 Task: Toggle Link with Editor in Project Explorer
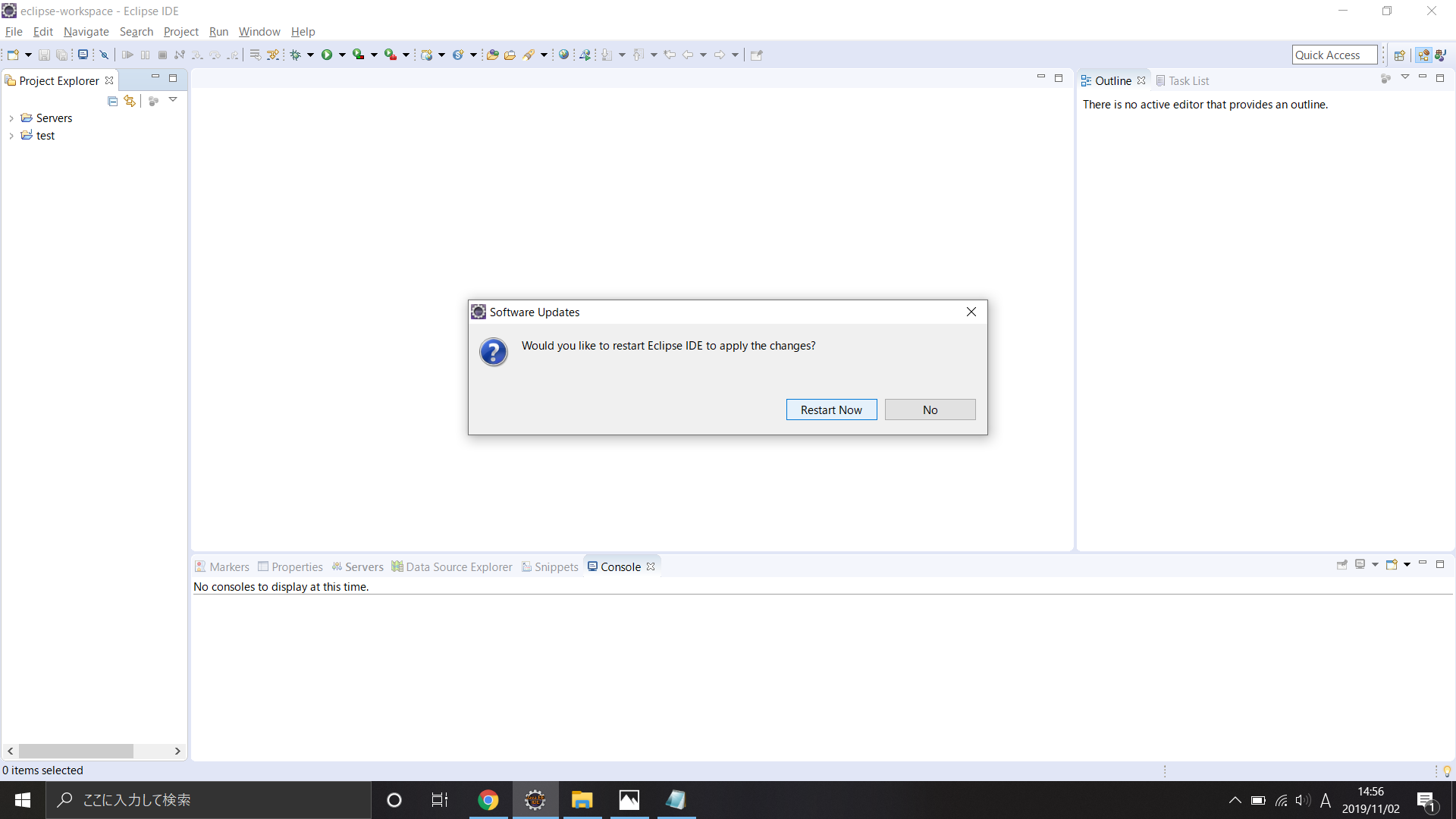[x=130, y=101]
